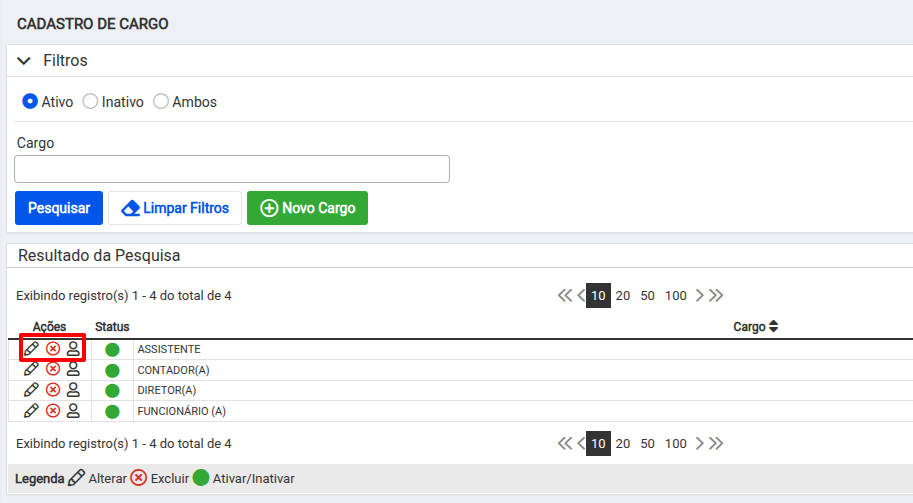The image size is (913, 503).
Task: Go to next page in top paginator
Action: [x=699, y=296]
